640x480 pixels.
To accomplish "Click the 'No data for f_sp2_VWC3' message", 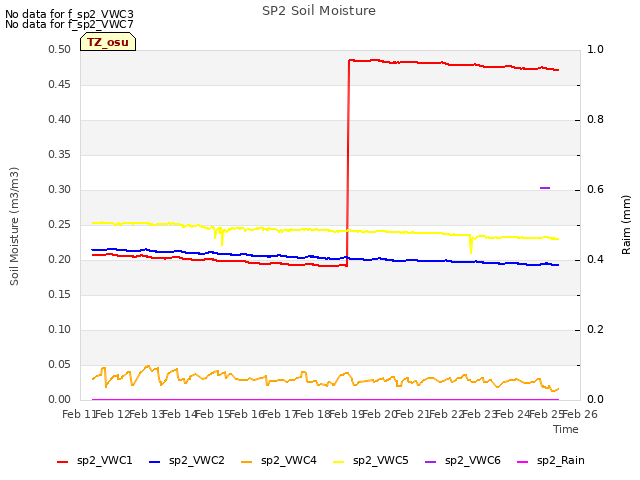I will pos(69,14).
